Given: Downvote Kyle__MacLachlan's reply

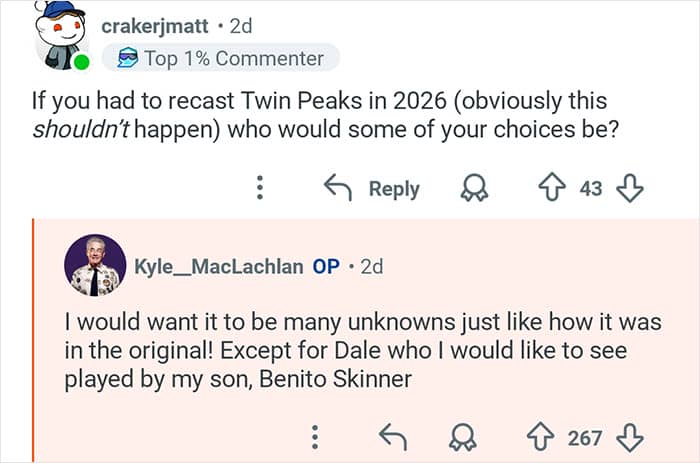Looking at the screenshot, I should 629,437.
